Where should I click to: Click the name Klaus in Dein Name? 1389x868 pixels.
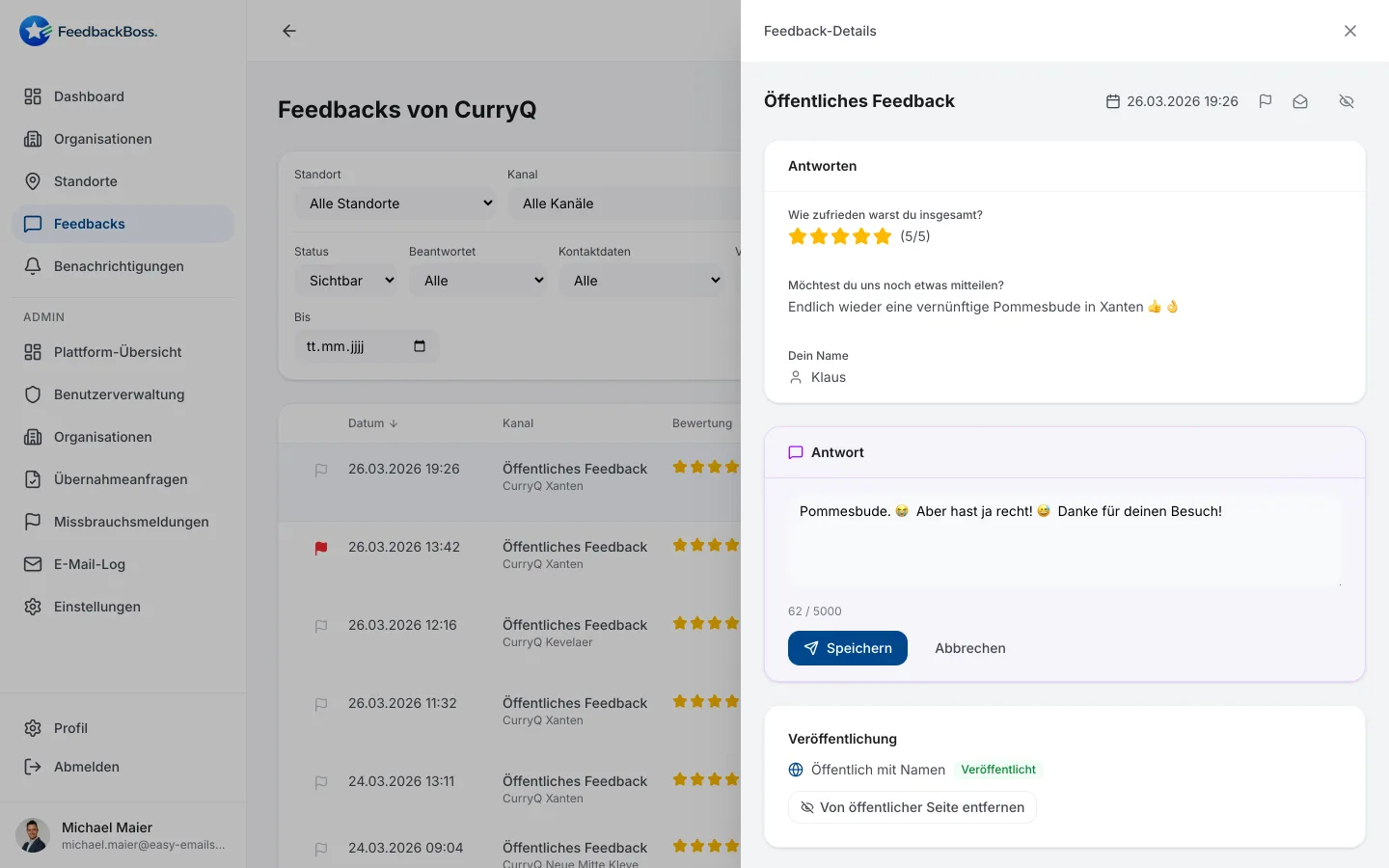[829, 377]
